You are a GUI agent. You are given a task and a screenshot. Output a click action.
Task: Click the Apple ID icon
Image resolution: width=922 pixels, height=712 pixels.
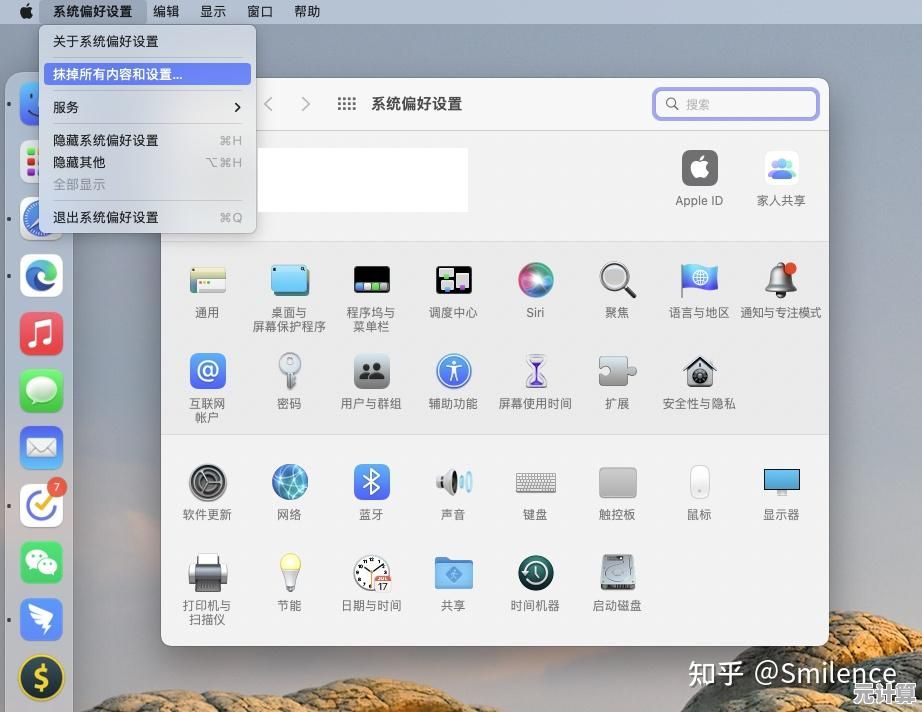pyautogui.click(x=699, y=169)
